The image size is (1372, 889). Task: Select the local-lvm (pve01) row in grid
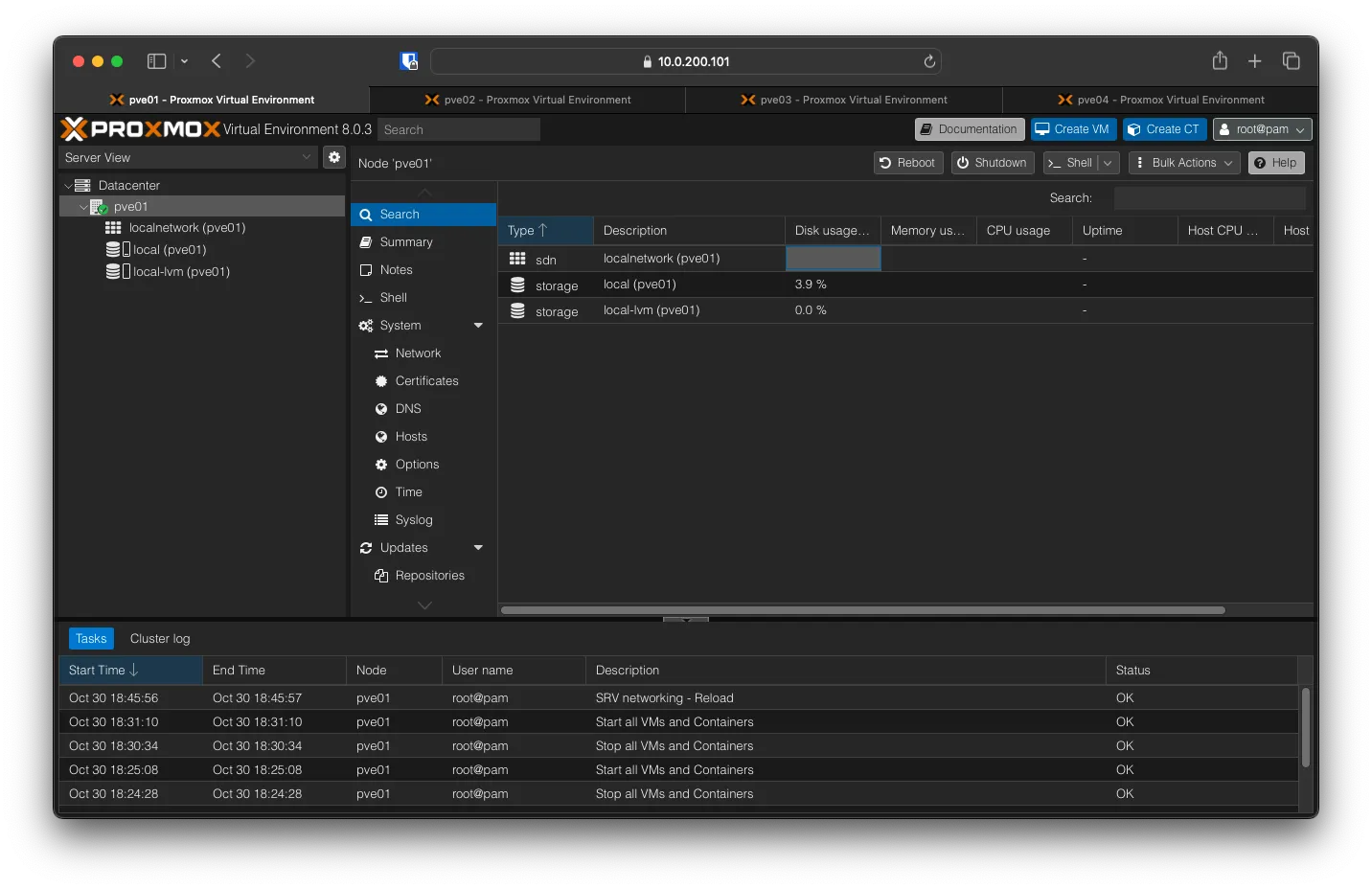(x=905, y=310)
